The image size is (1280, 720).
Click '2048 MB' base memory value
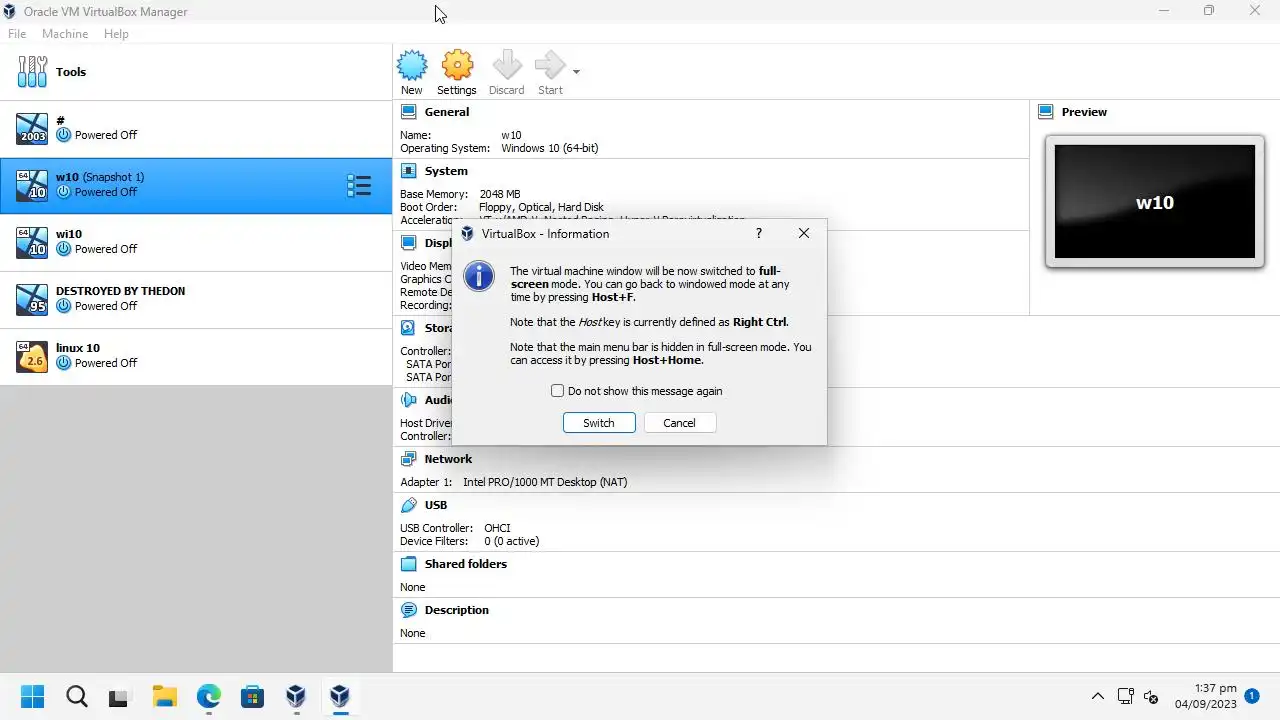coord(500,194)
